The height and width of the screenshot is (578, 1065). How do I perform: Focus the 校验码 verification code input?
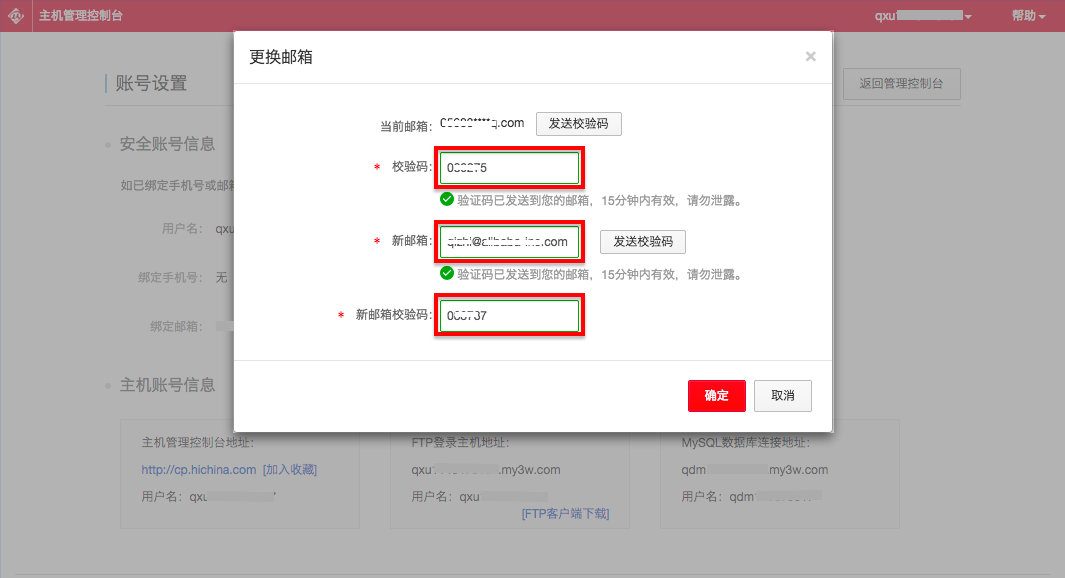(509, 168)
